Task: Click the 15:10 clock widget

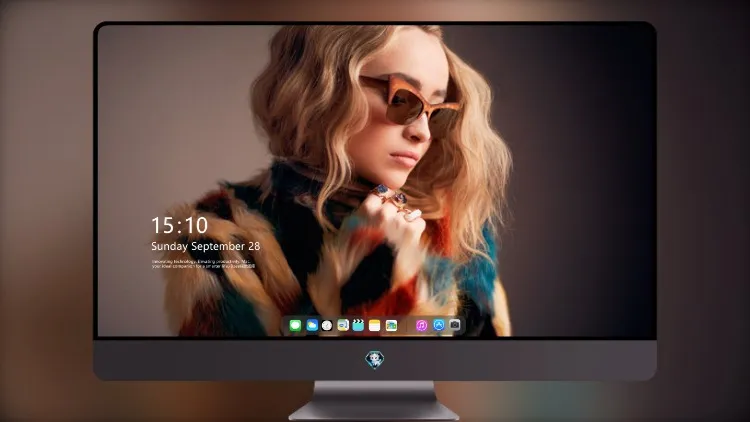Action: (x=179, y=225)
